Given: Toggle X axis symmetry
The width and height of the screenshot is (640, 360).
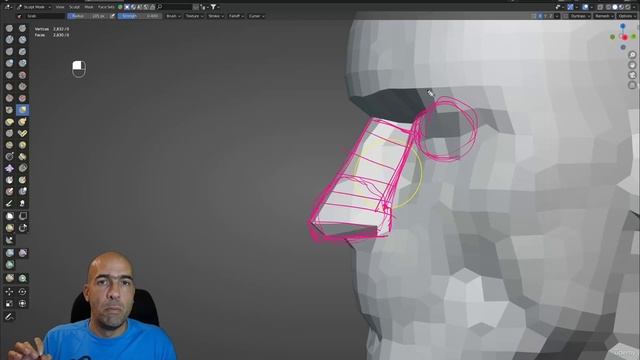Looking at the screenshot, I should pos(540,16).
